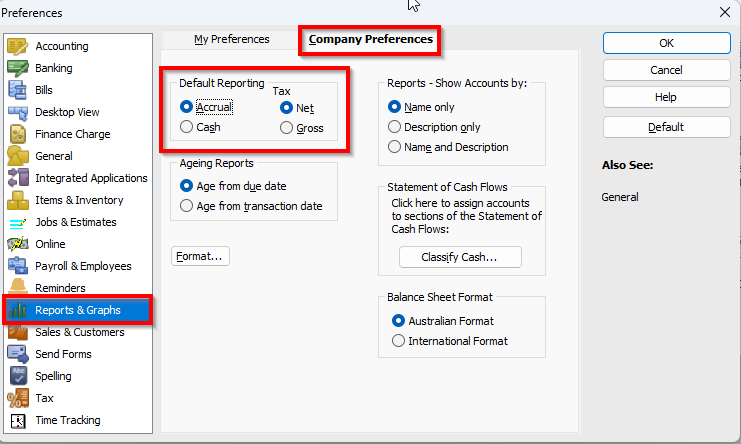The width and height of the screenshot is (741, 444).
Task: Open the Company Preferences tab
Action: pos(370,39)
